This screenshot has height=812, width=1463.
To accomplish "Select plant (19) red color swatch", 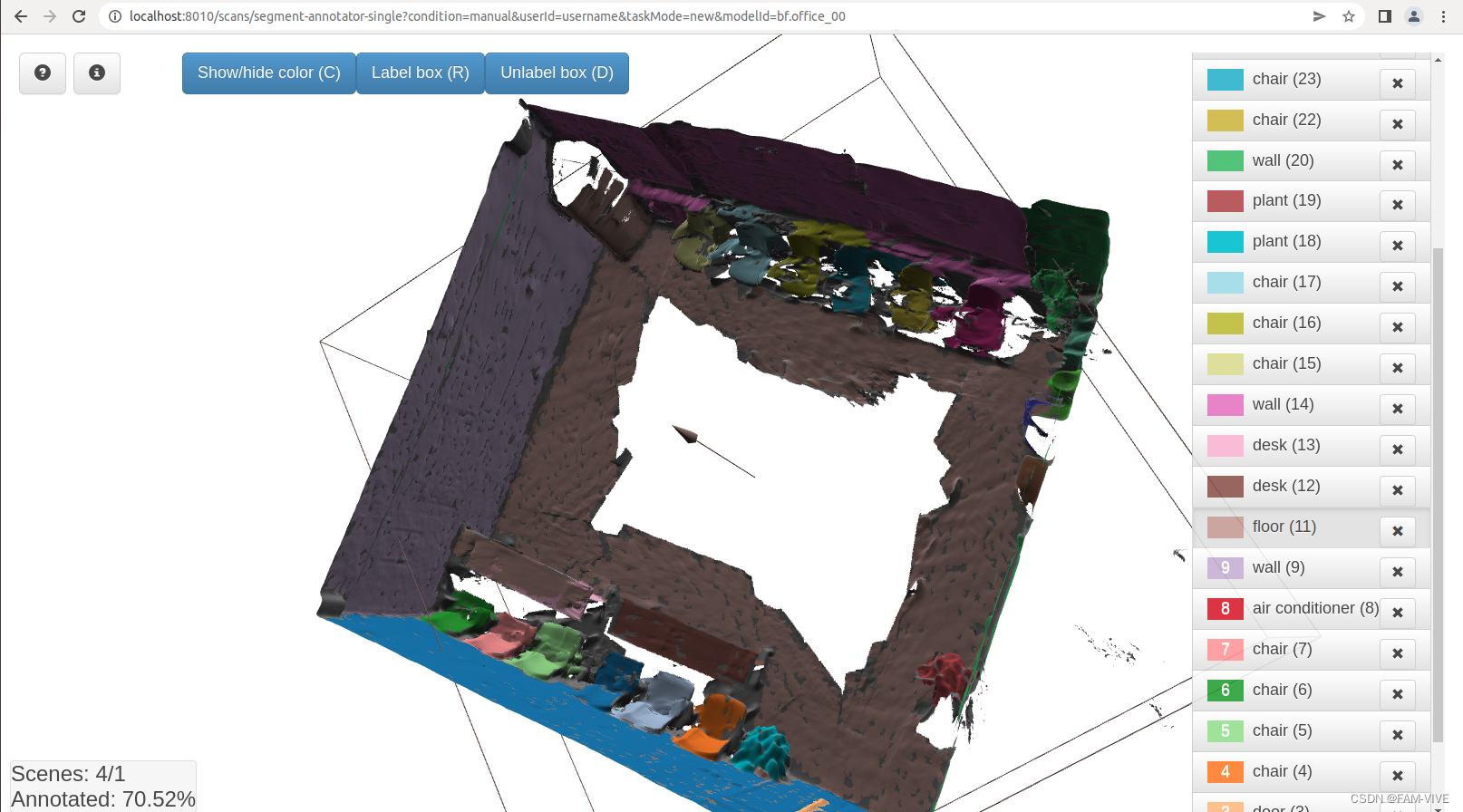I will (1225, 201).
